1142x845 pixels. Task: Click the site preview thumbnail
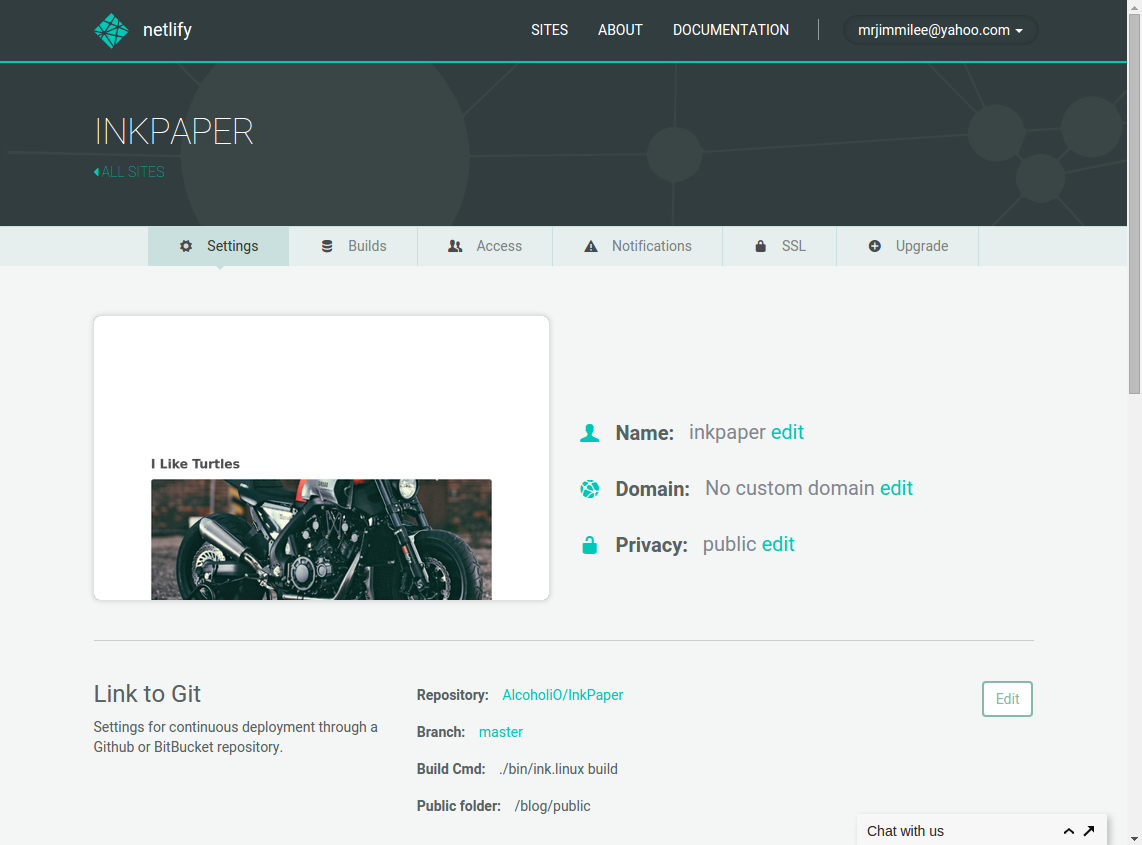click(321, 458)
